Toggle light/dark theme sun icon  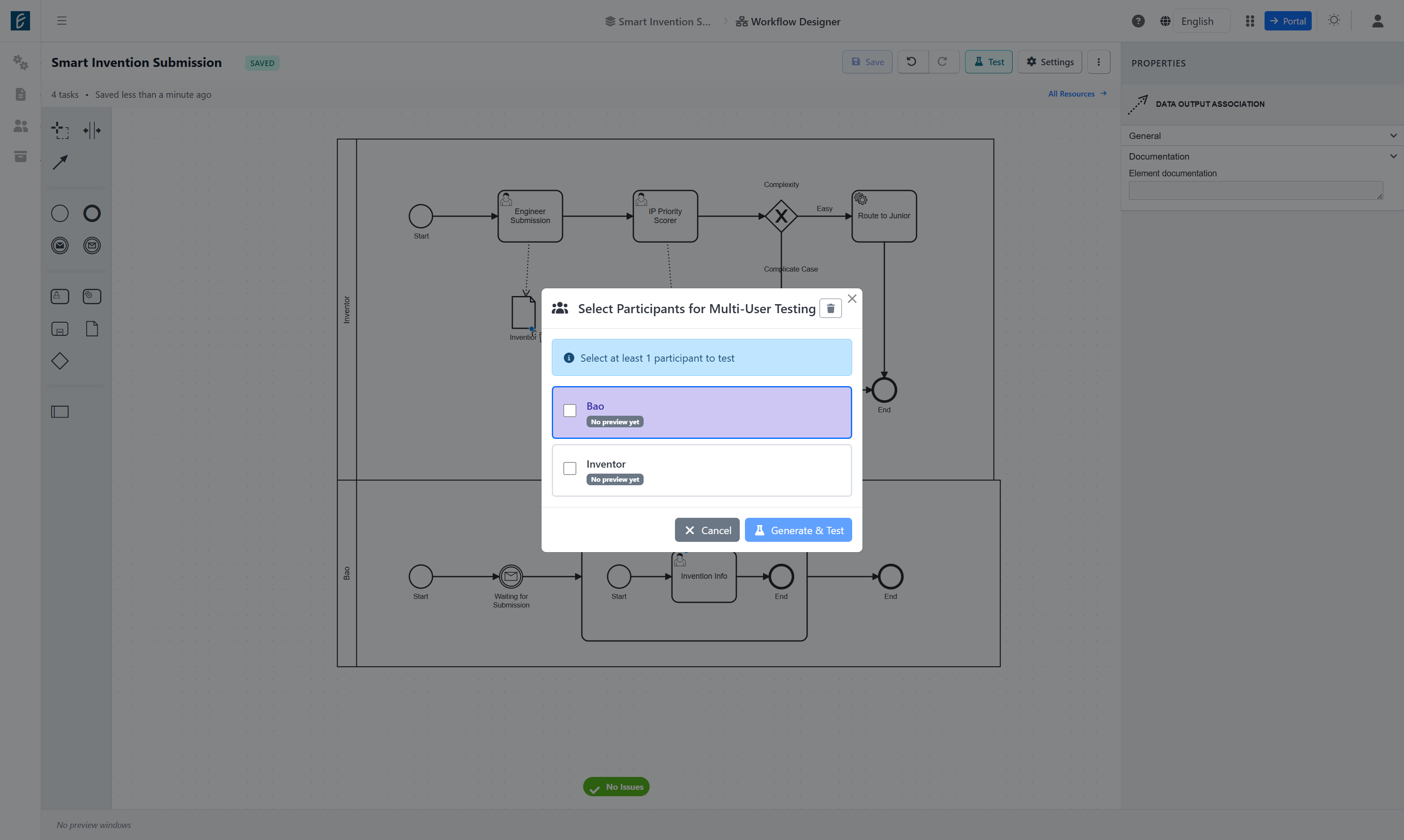[1334, 20]
